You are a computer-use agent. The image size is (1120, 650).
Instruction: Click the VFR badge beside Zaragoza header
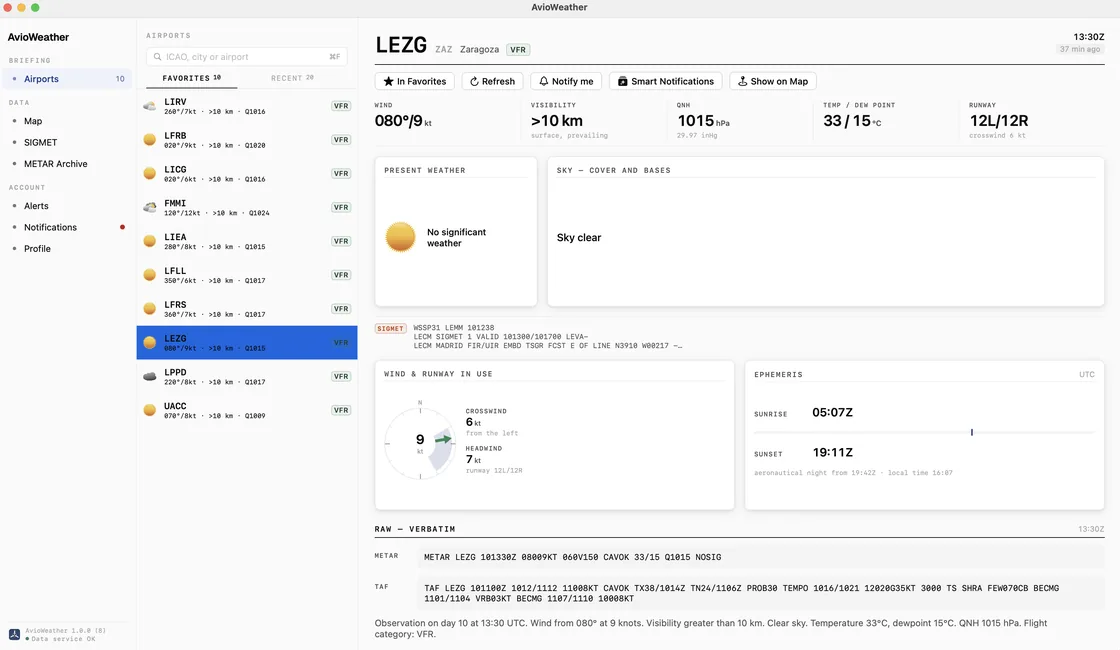point(518,50)
